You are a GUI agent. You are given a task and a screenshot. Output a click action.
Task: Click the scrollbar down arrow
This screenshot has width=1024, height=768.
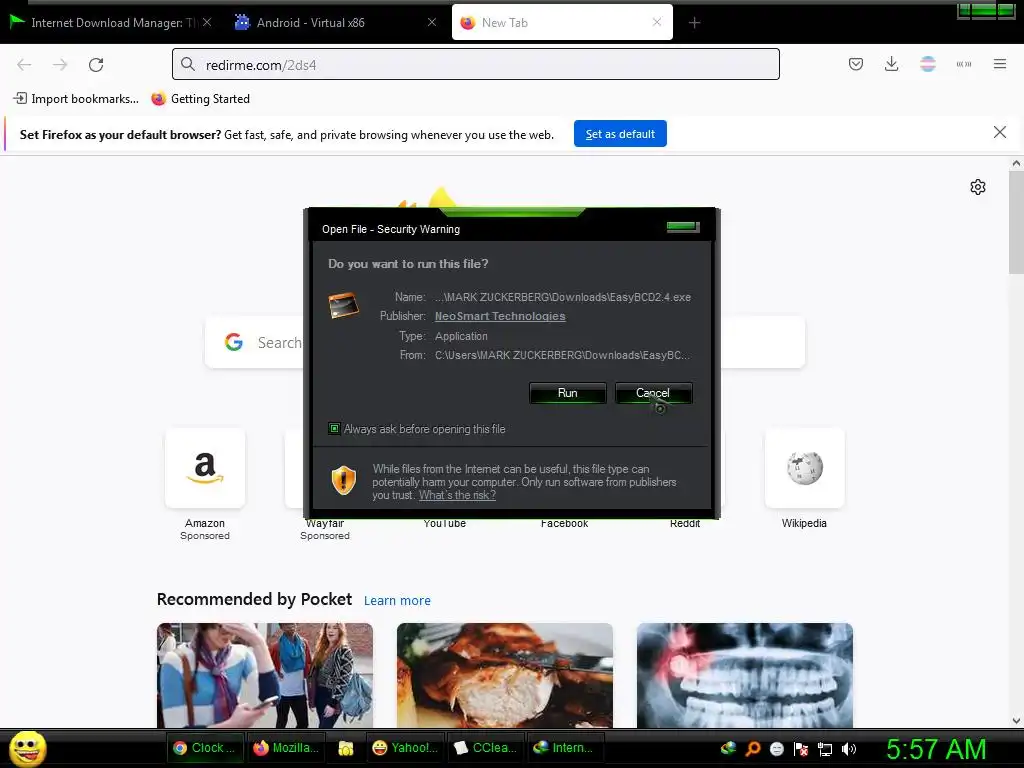click(1016, 720)
